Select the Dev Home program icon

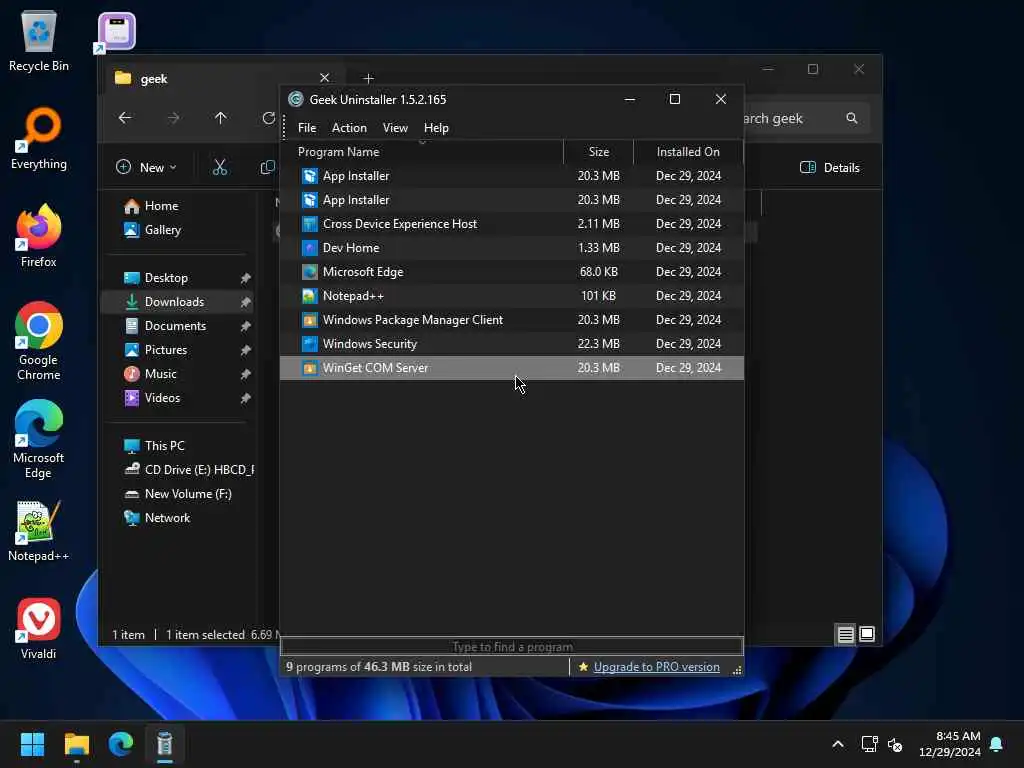pyautogui.click(x=310, y=248)
